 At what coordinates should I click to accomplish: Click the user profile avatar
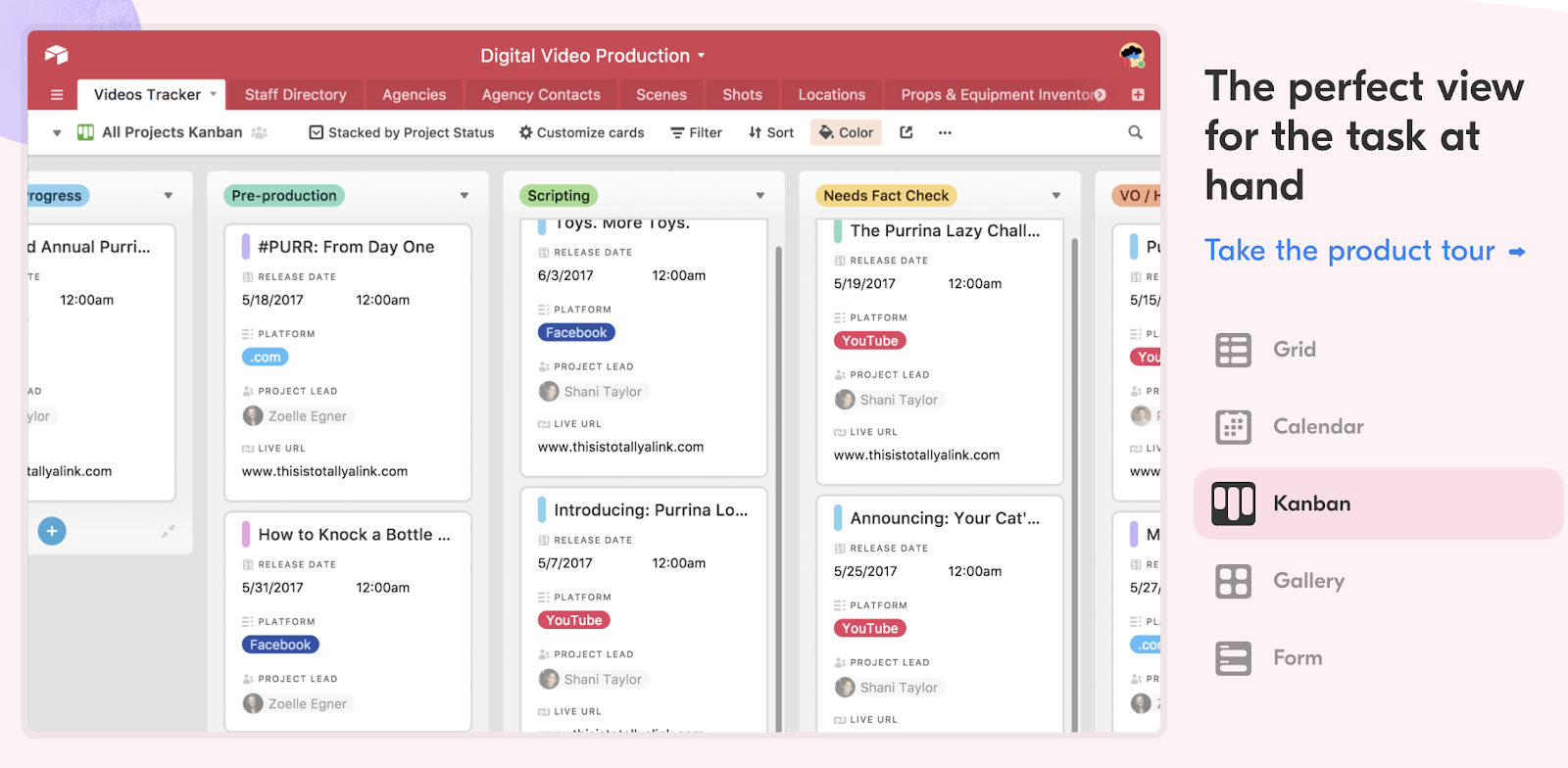(x=1132, y=55)
